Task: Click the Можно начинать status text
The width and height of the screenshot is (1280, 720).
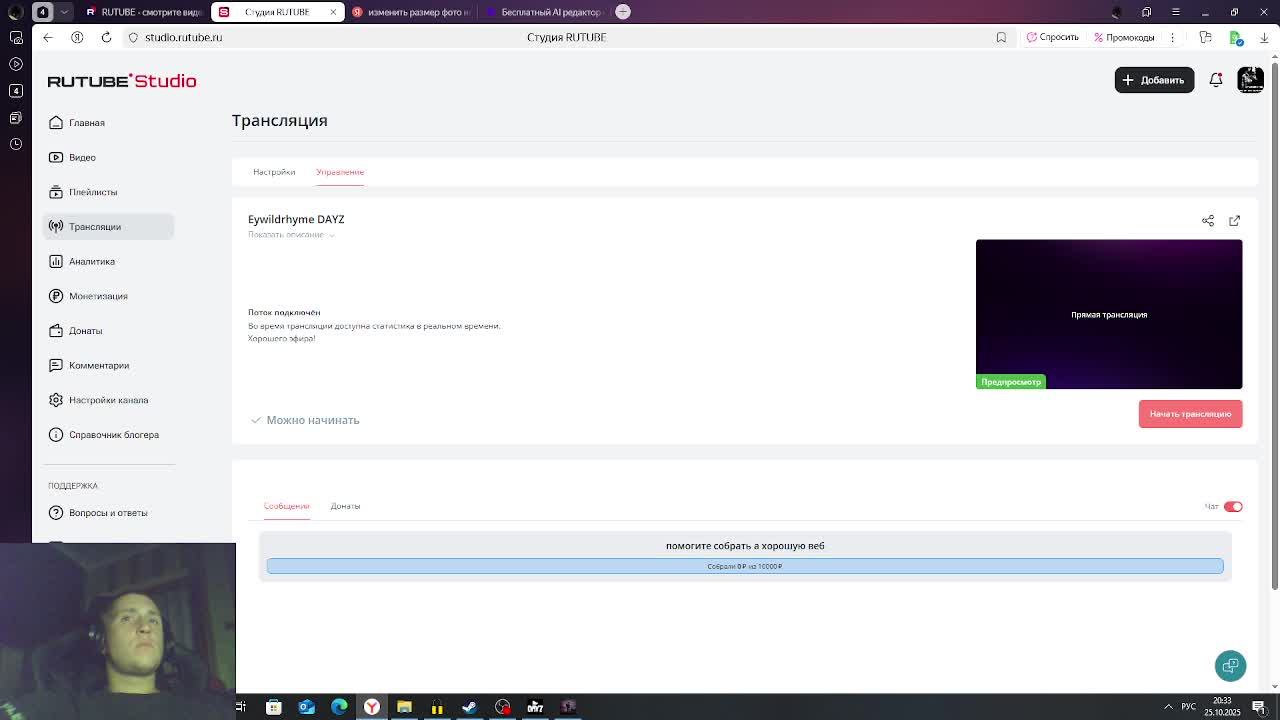Action: [x=313, y=420]
